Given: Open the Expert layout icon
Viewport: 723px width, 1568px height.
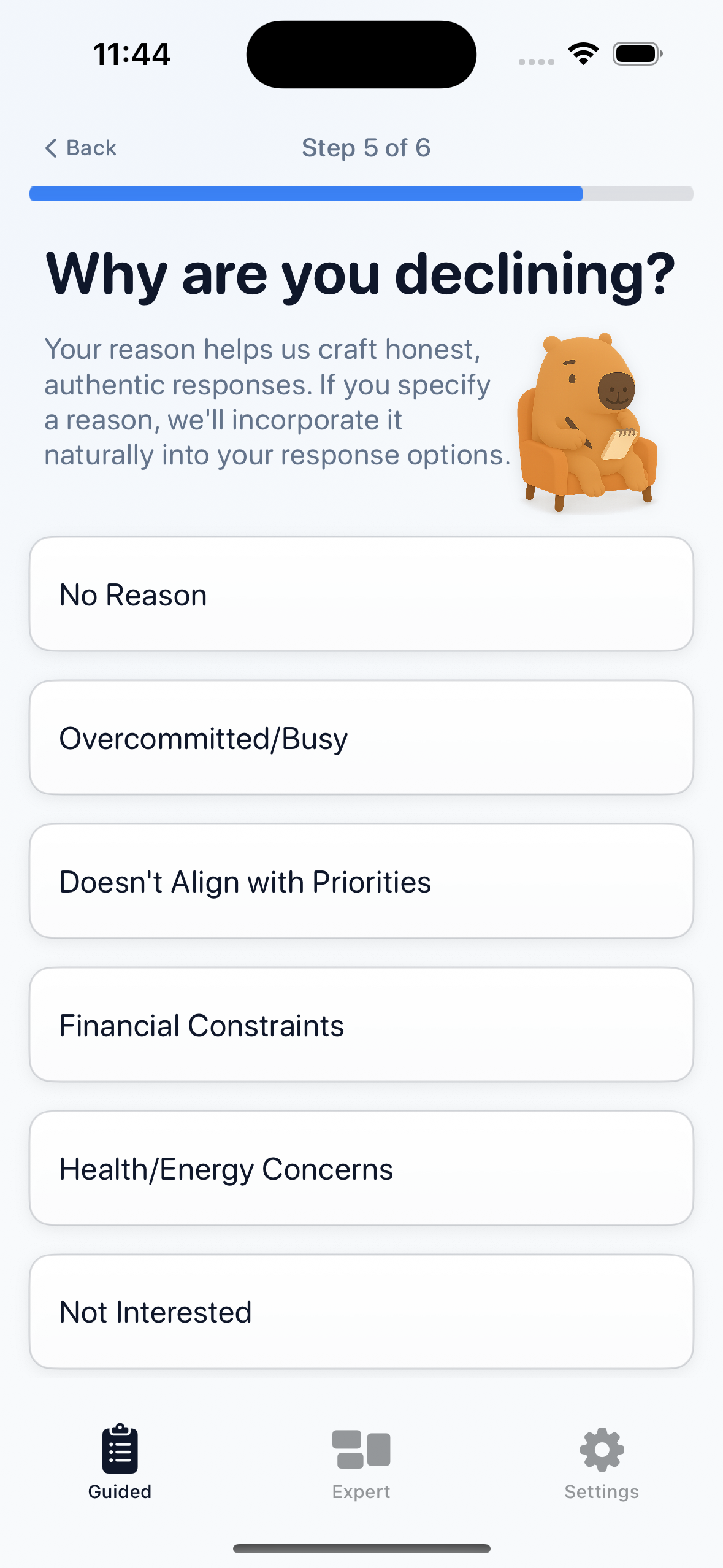Looking at the screenshot, I should click(x=361, y=1450).
